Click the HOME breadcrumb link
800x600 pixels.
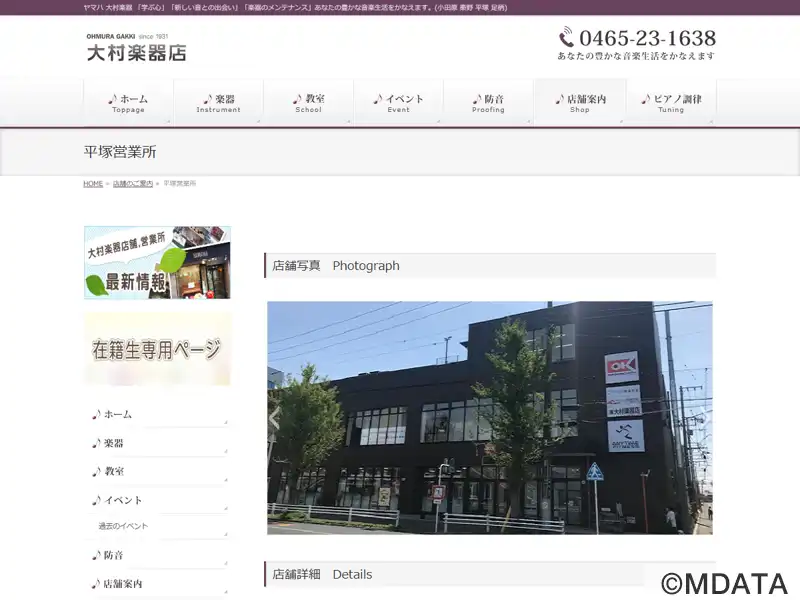click(x=93, y=184)
